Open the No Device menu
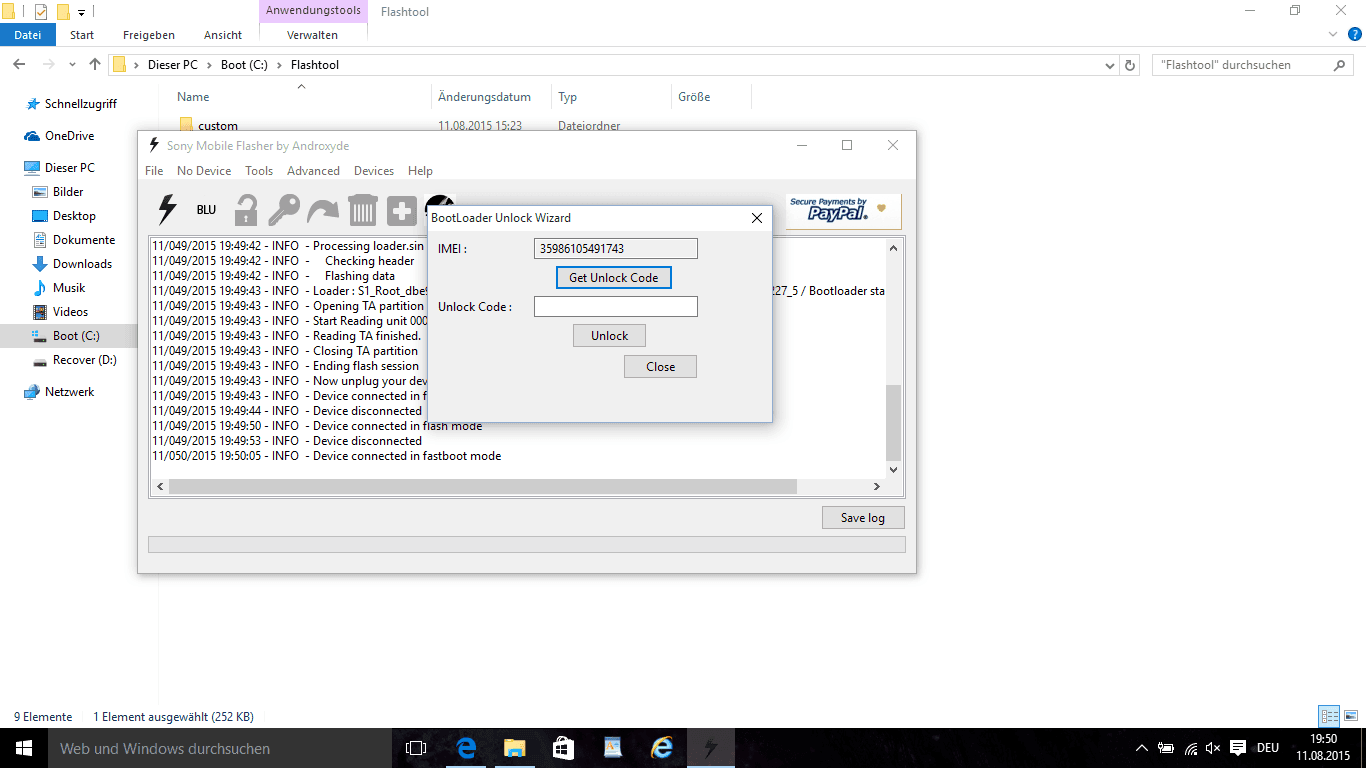Screen dimensions: 1366x768 tap(204, 171)
